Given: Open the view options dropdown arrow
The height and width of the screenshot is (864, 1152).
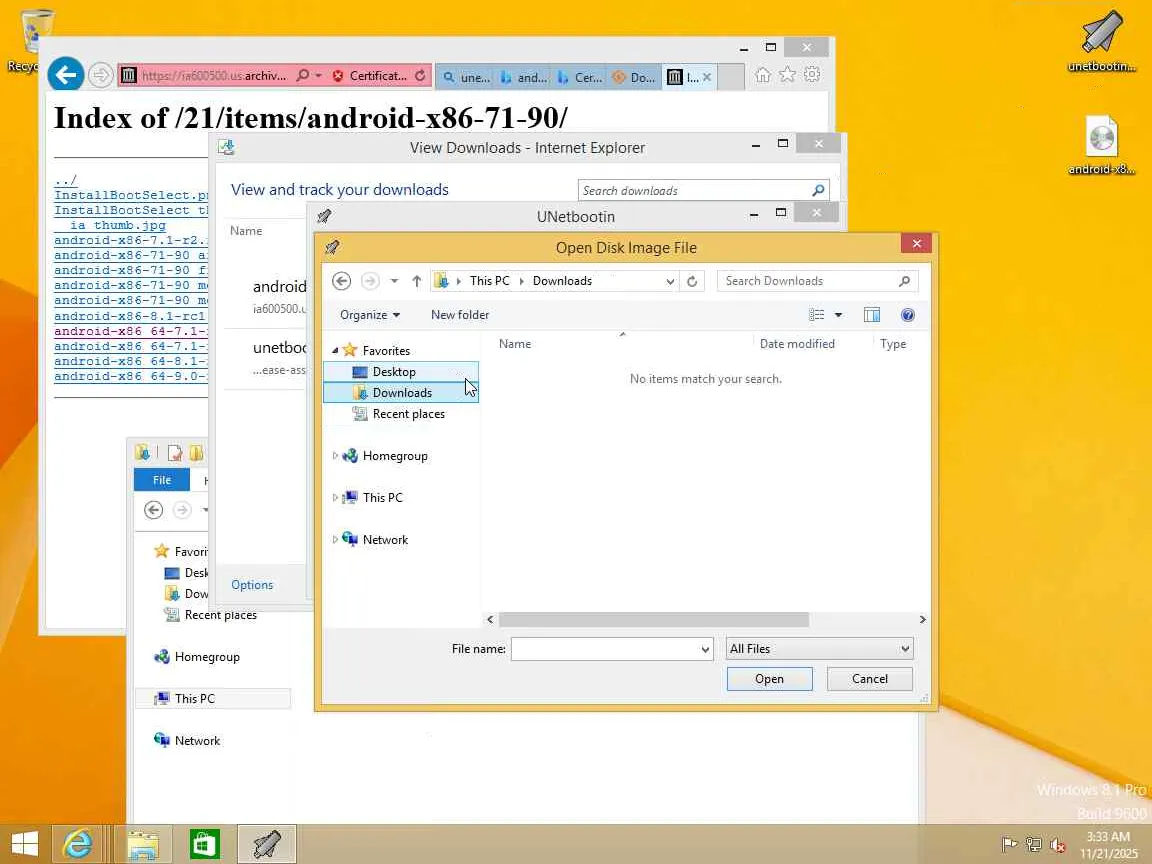Looking at the screenshot, I should (x=838, y=314).
